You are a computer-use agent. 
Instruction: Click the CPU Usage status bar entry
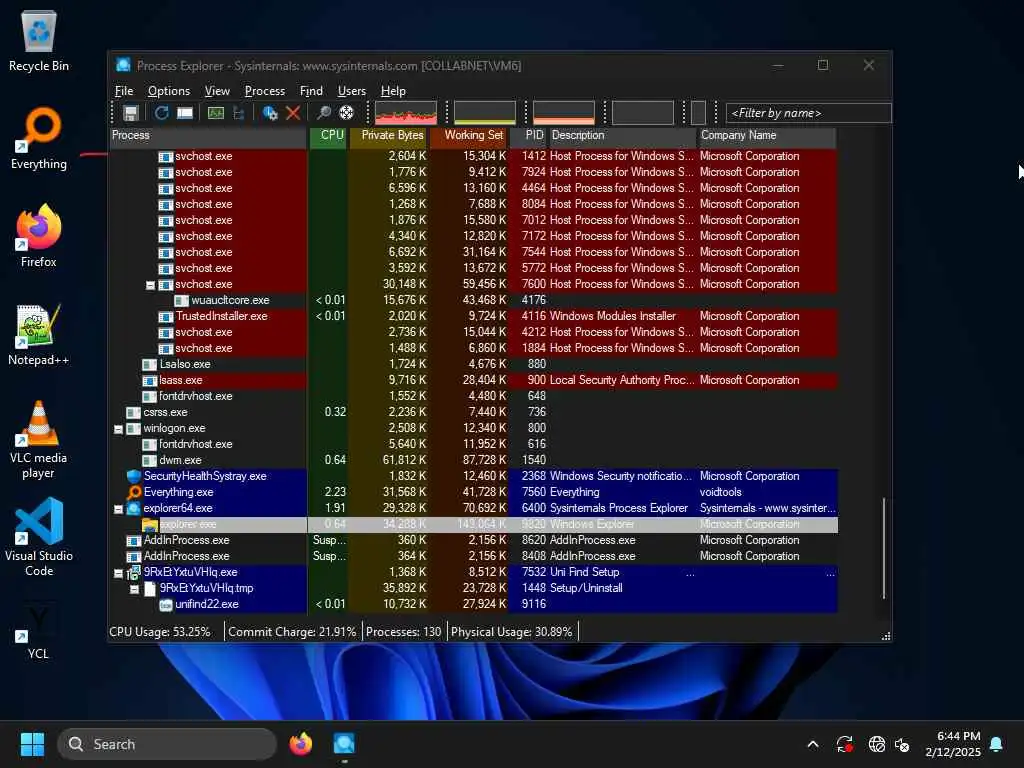click(x=160, y=632)
